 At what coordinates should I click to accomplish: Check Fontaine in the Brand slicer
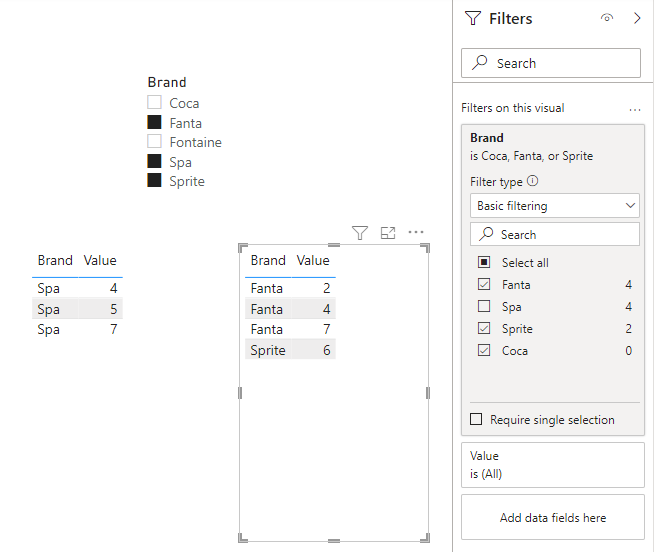coord(154,141)
